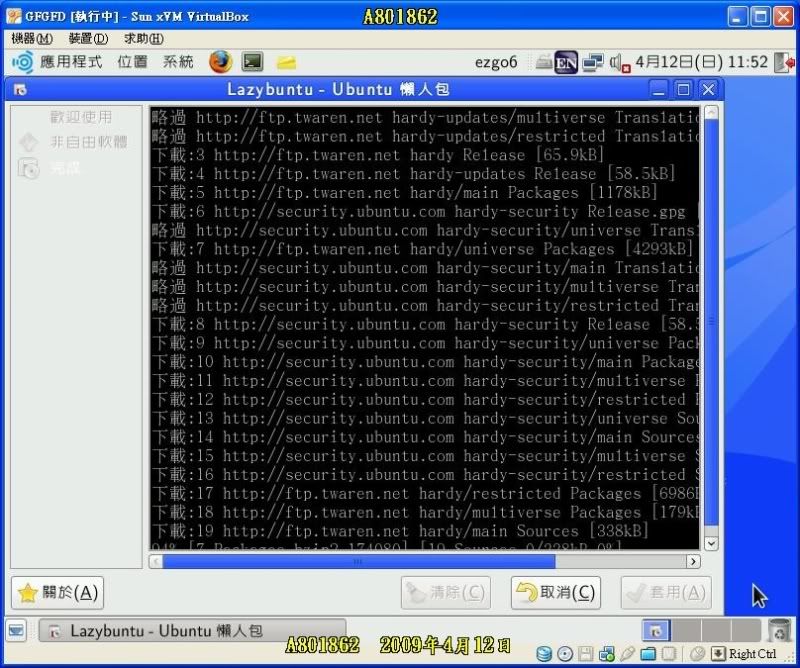This screenshot has height=668, width=800.
Task: Launch the Firefox browser from the panel
Action: click(220, 62)
